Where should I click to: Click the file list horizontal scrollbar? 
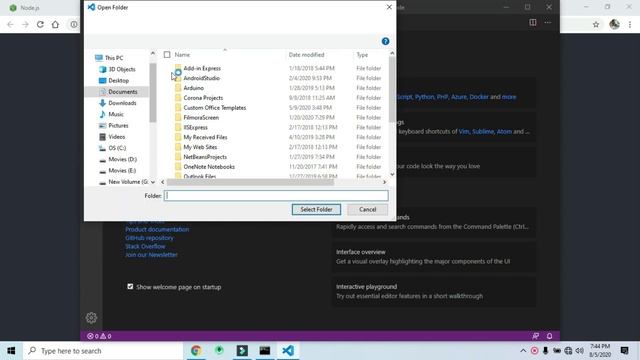pyautogui.click(x=250, y=182)
